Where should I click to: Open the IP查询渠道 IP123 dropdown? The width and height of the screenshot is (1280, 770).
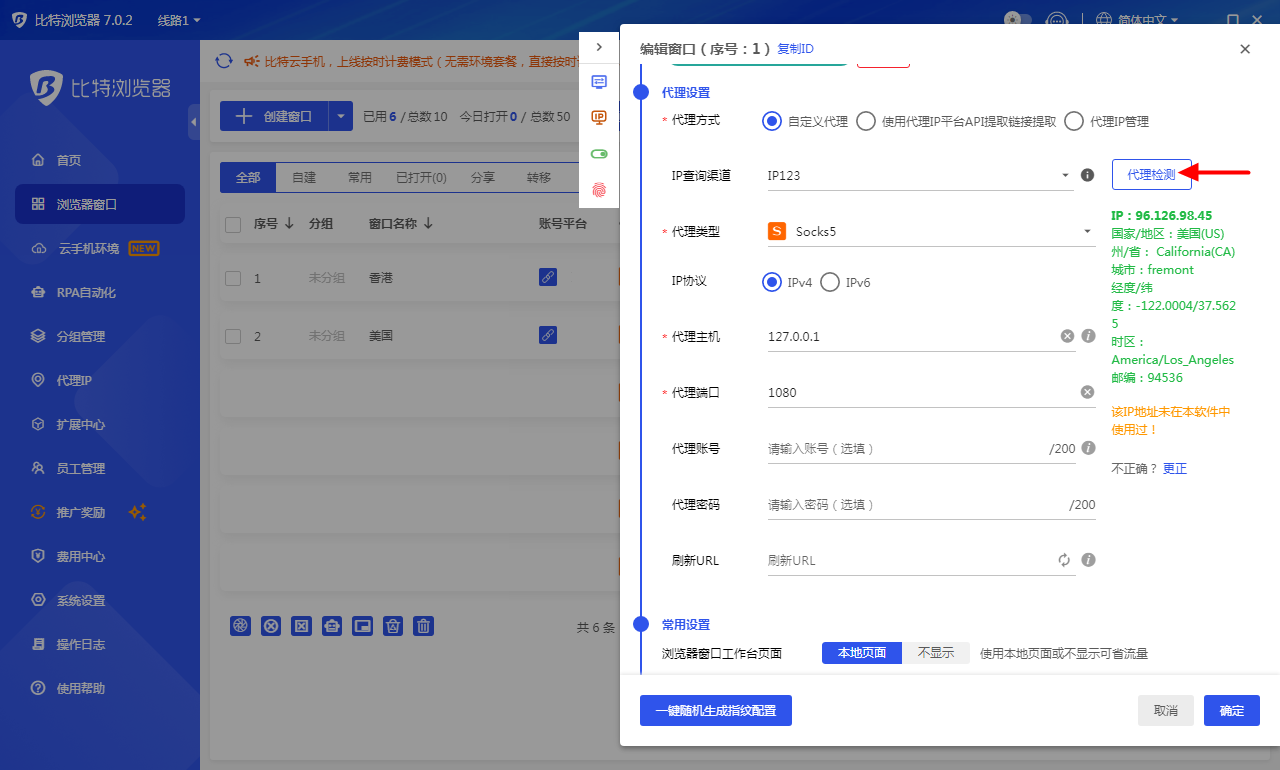pyautogui.click(x=918, y=176)
